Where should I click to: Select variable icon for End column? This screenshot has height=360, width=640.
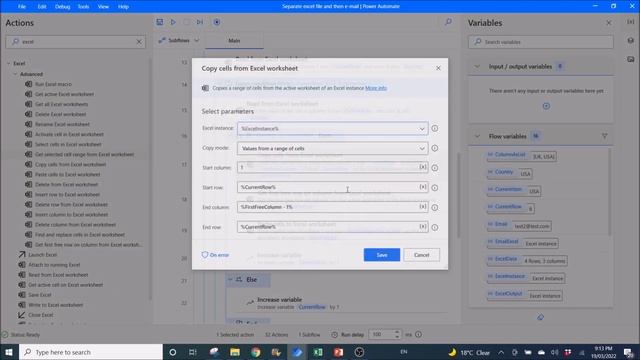click(423, 207)
